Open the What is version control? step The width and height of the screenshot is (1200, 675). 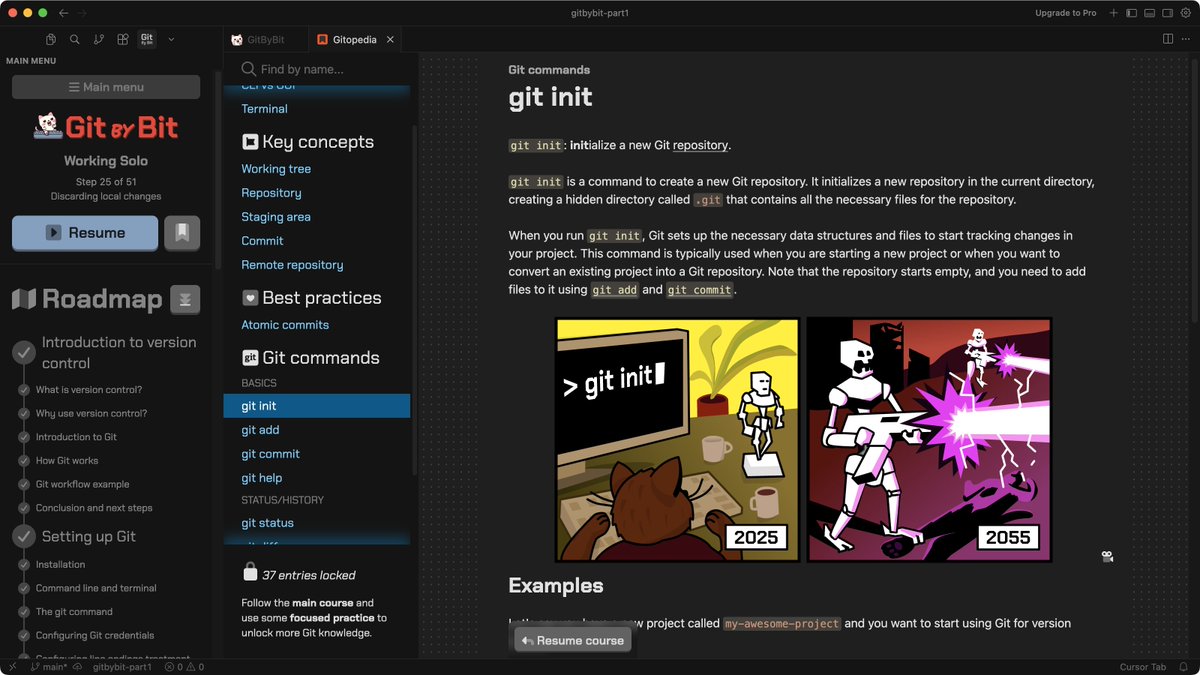(89, 390)
